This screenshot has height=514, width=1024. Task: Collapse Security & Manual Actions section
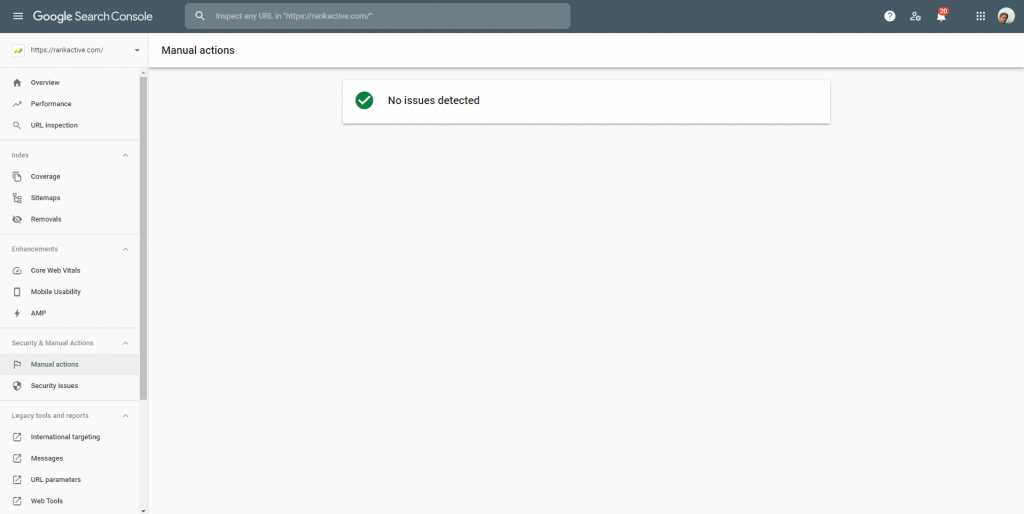(x=125, y=343)
